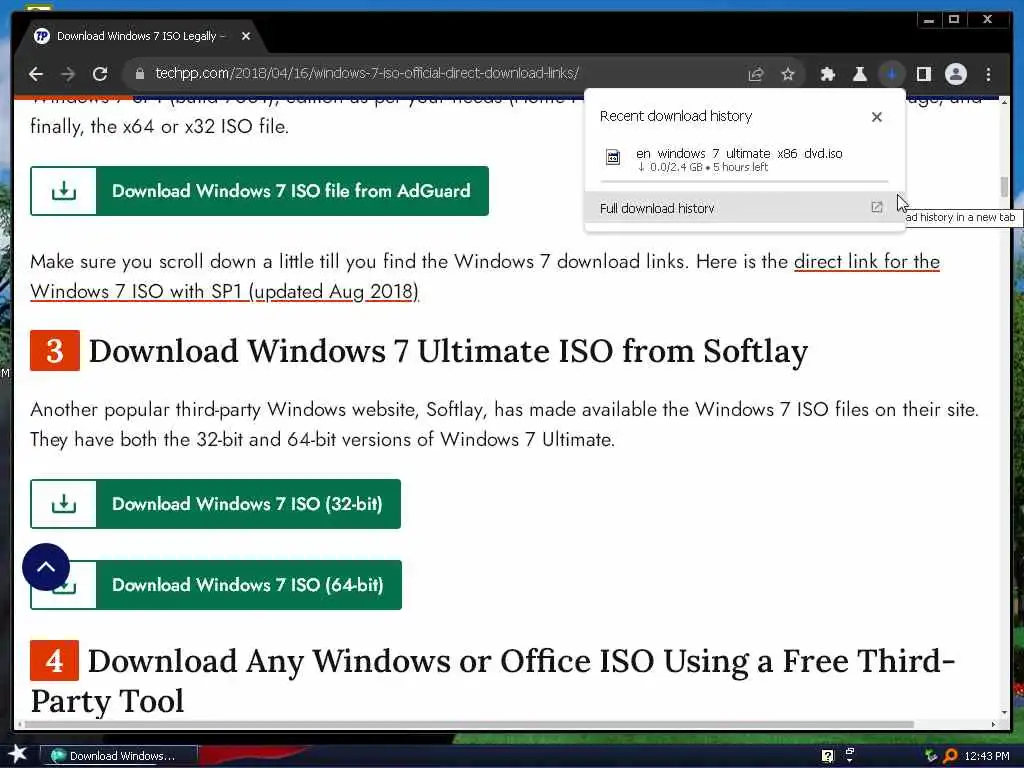Reload the techpp page
This screenshot has width=1024, height=768.
pyautogui.click(x=100, y=74)
